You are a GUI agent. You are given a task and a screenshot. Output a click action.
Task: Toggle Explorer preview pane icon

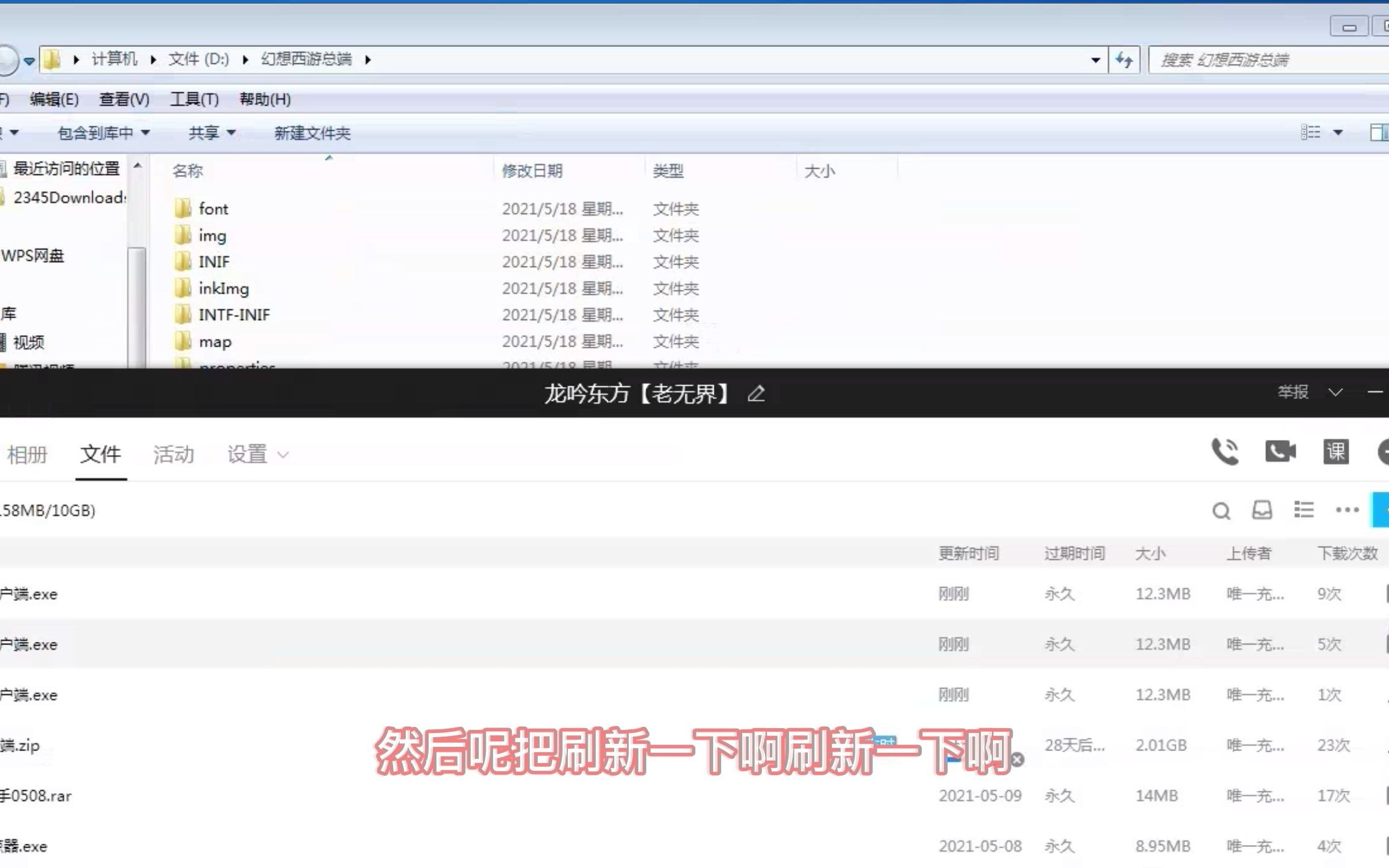click(x=1379, y=132)
